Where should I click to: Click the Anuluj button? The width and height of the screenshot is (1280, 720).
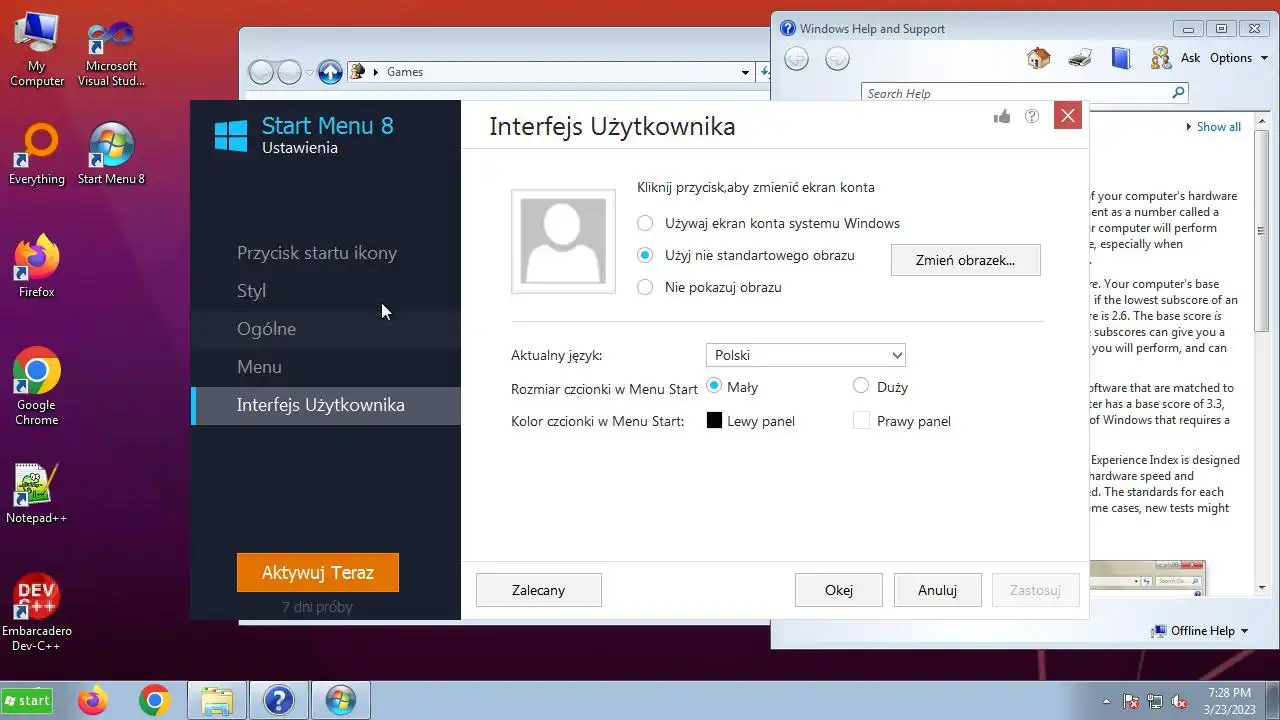tap(937, 590)
